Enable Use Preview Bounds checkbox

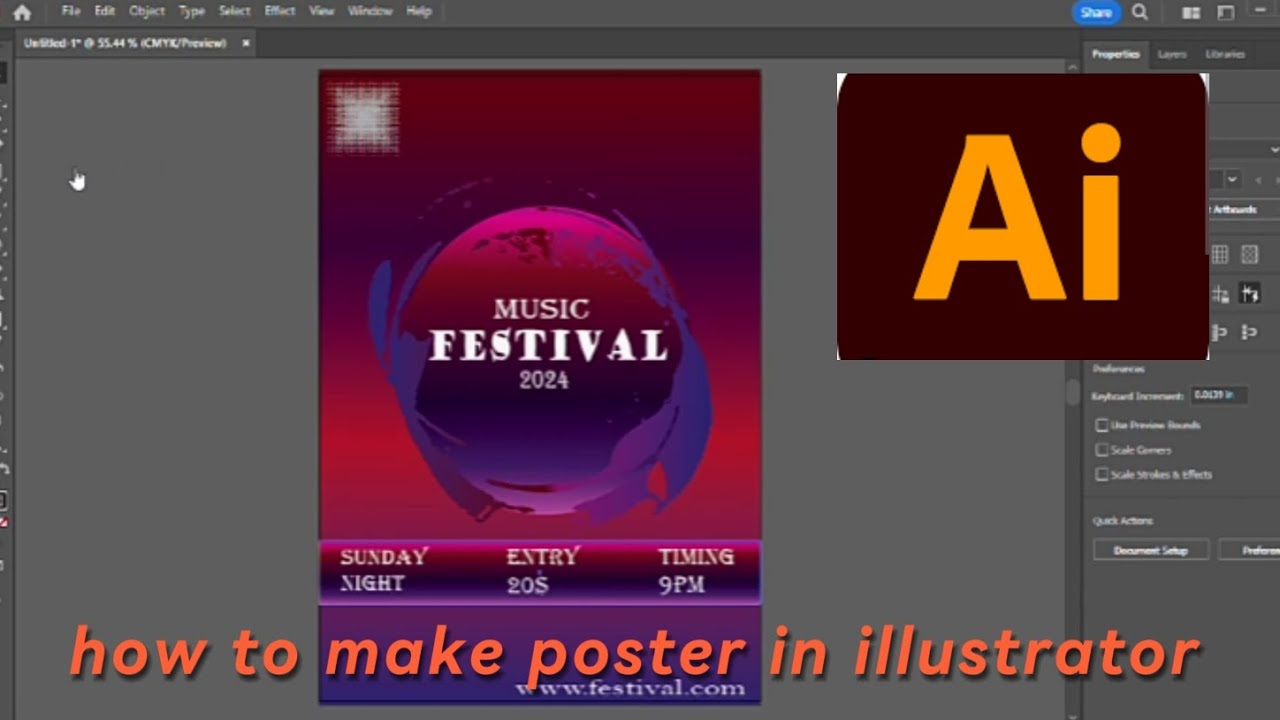point(1102,425)
